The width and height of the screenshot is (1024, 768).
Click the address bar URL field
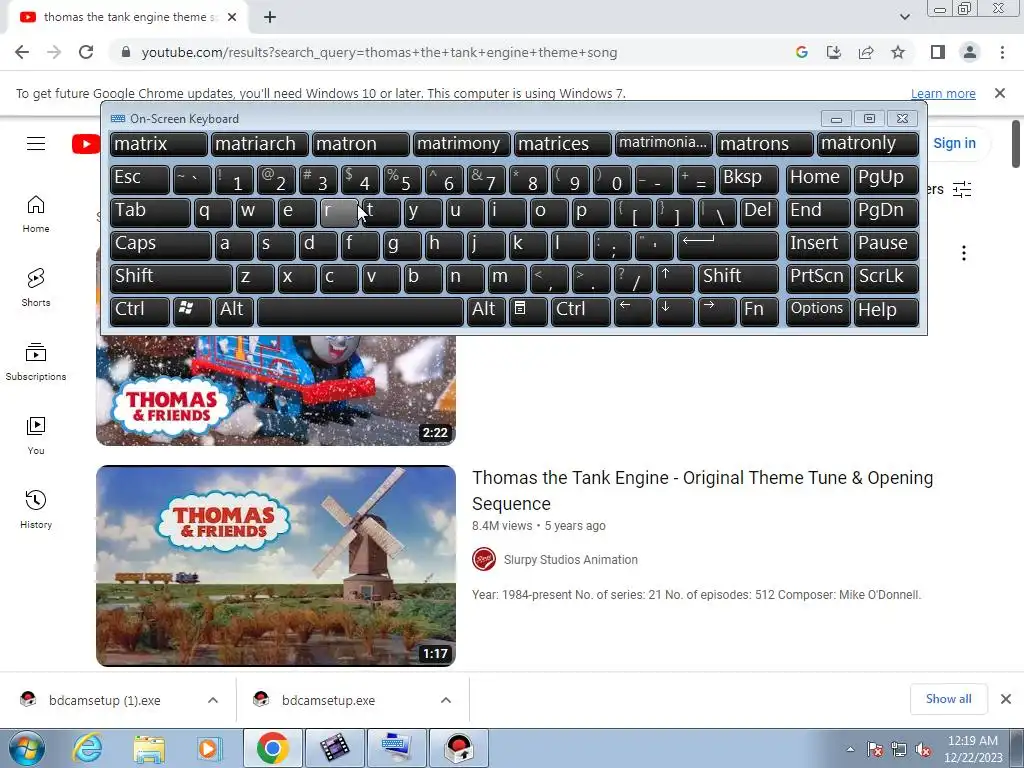[x=451, y=52]
